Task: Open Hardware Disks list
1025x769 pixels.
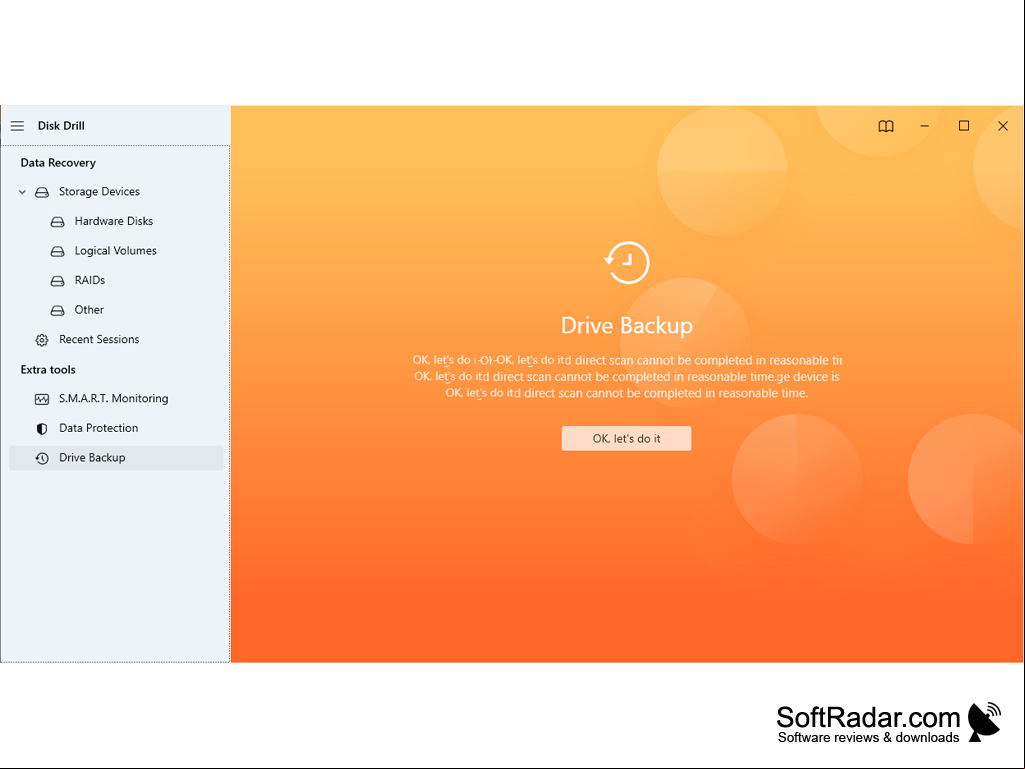Action: (x=114, y=221)
